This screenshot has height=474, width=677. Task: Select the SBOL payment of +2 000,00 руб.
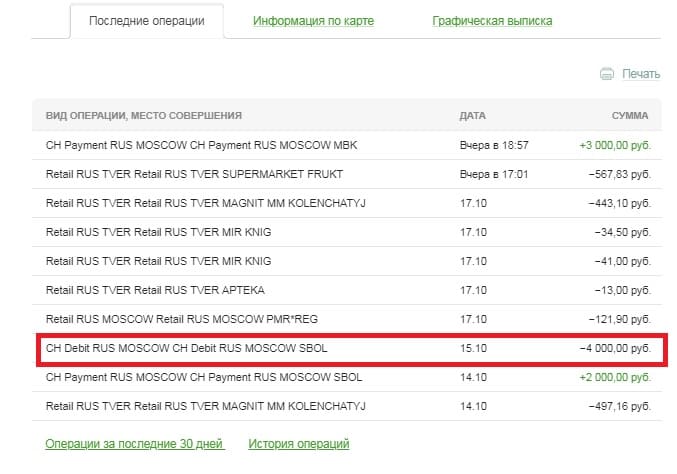(x=204, y=378)
